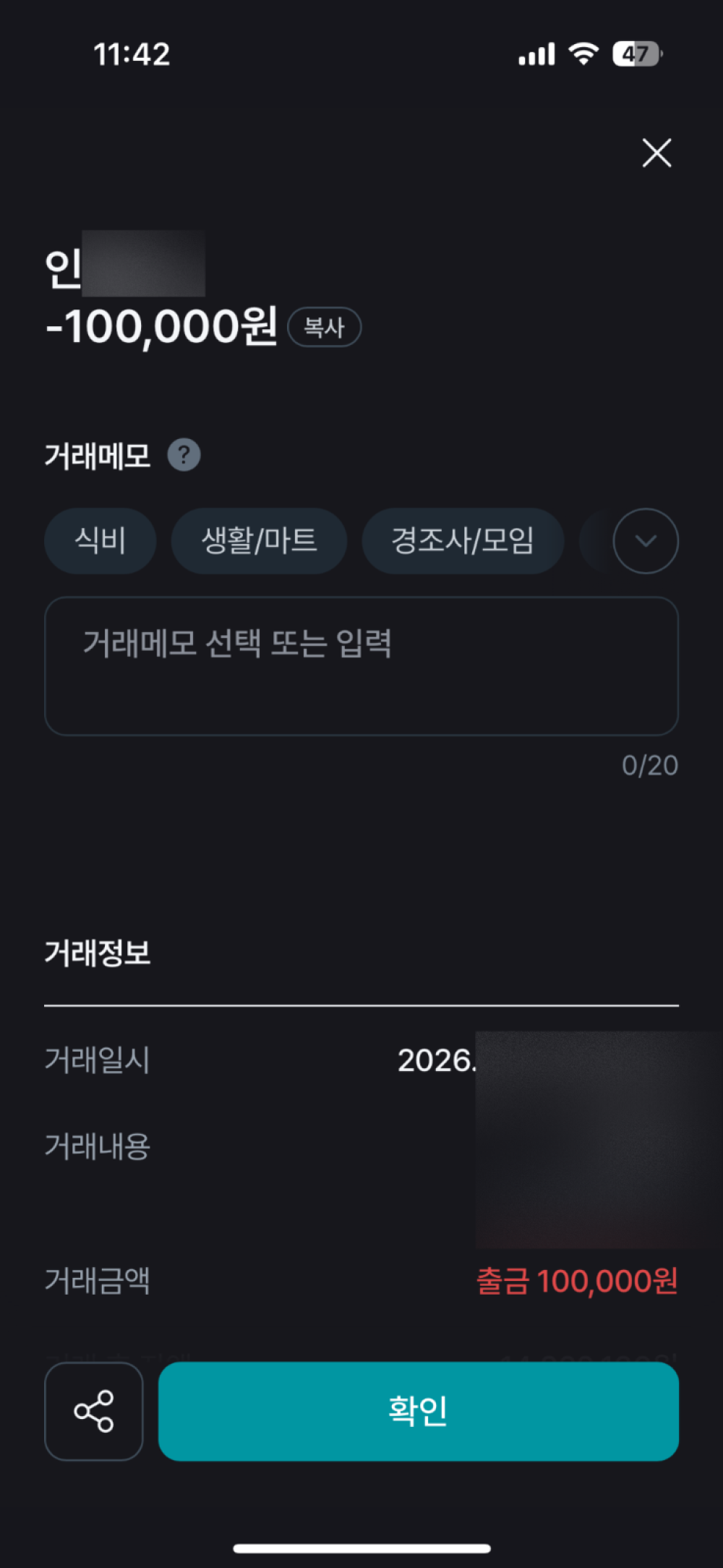Image resolution: width=723 pixels, height=1568 pixels.
Task: Tap the home indicator bar
Action: coord(361,1548)
